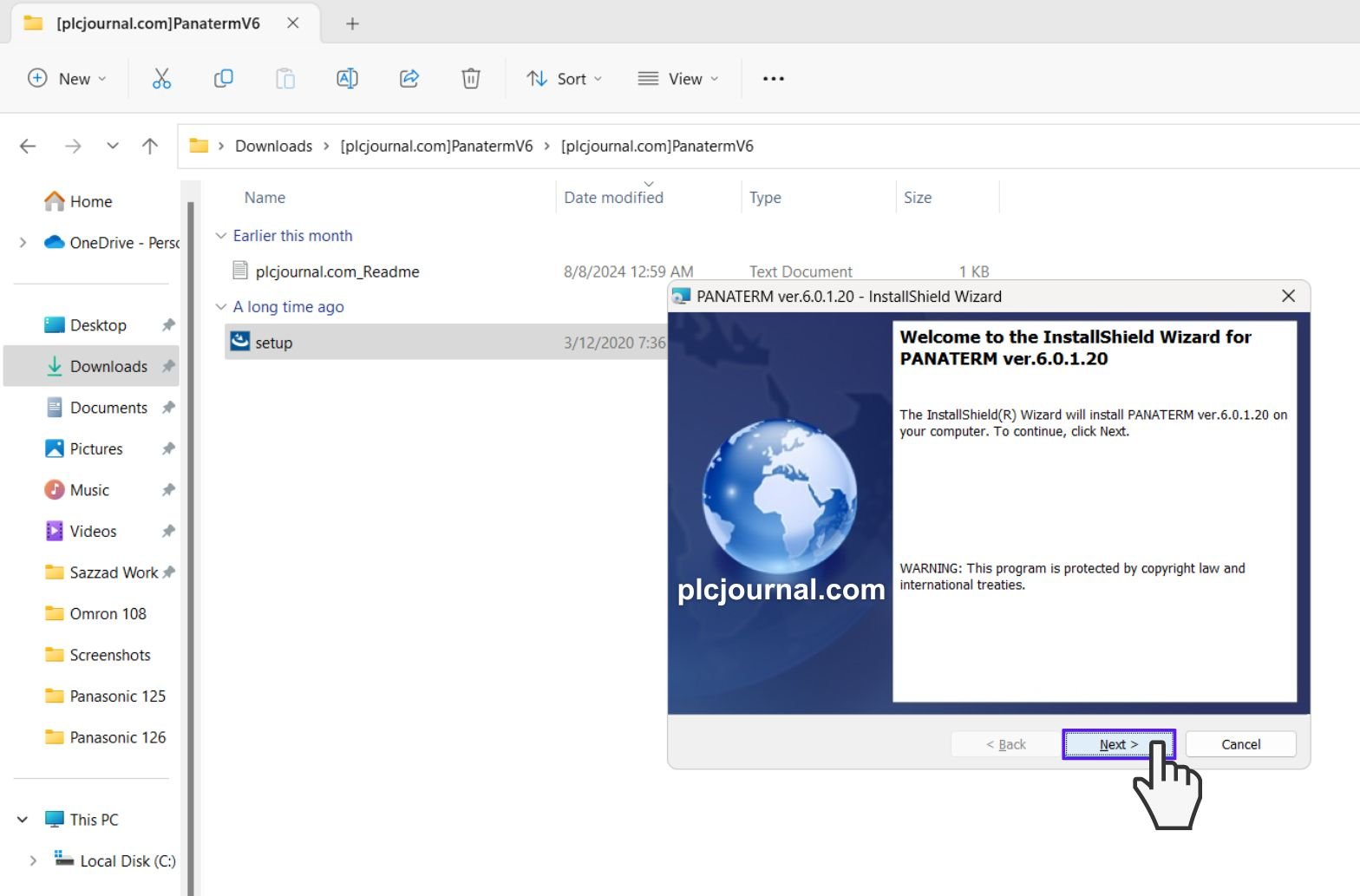Click the pin icon beside Pictures

tap(168, 448)
